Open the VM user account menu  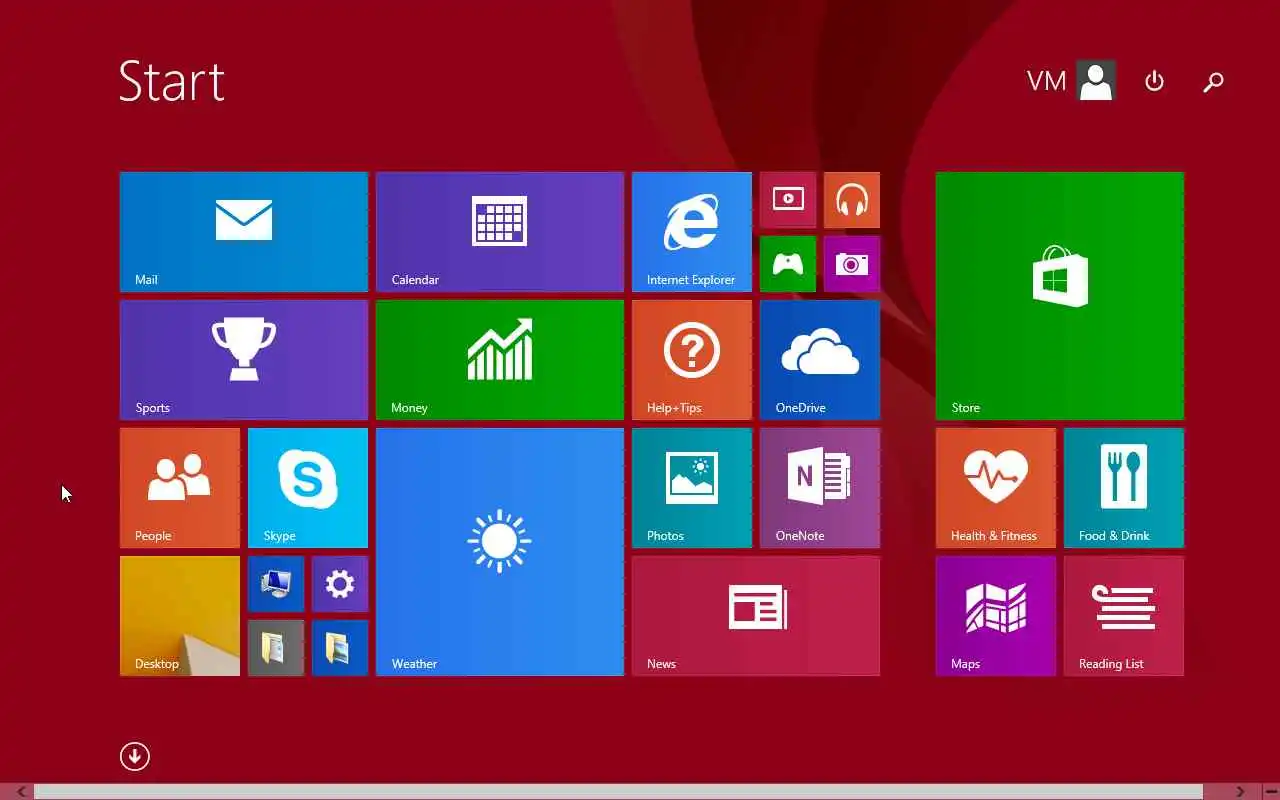point(1071,81)
